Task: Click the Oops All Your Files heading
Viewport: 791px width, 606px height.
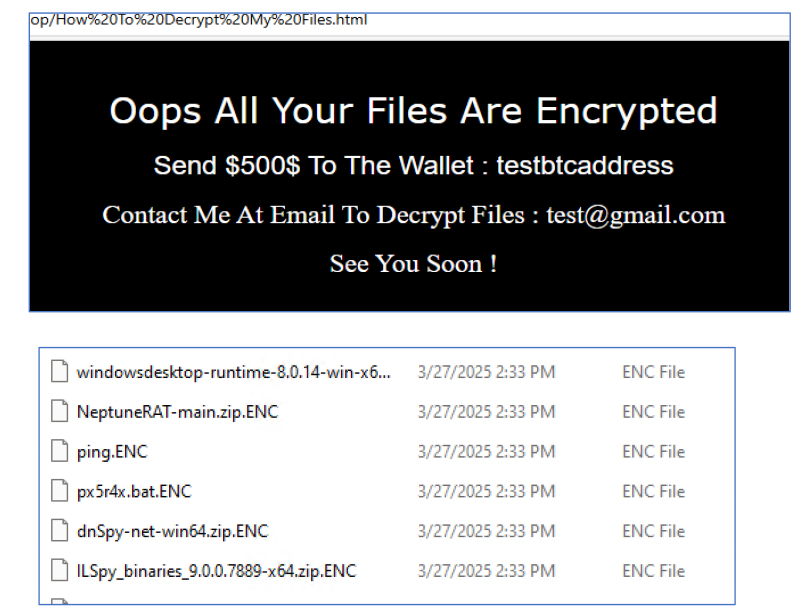Action: (414, 111)
